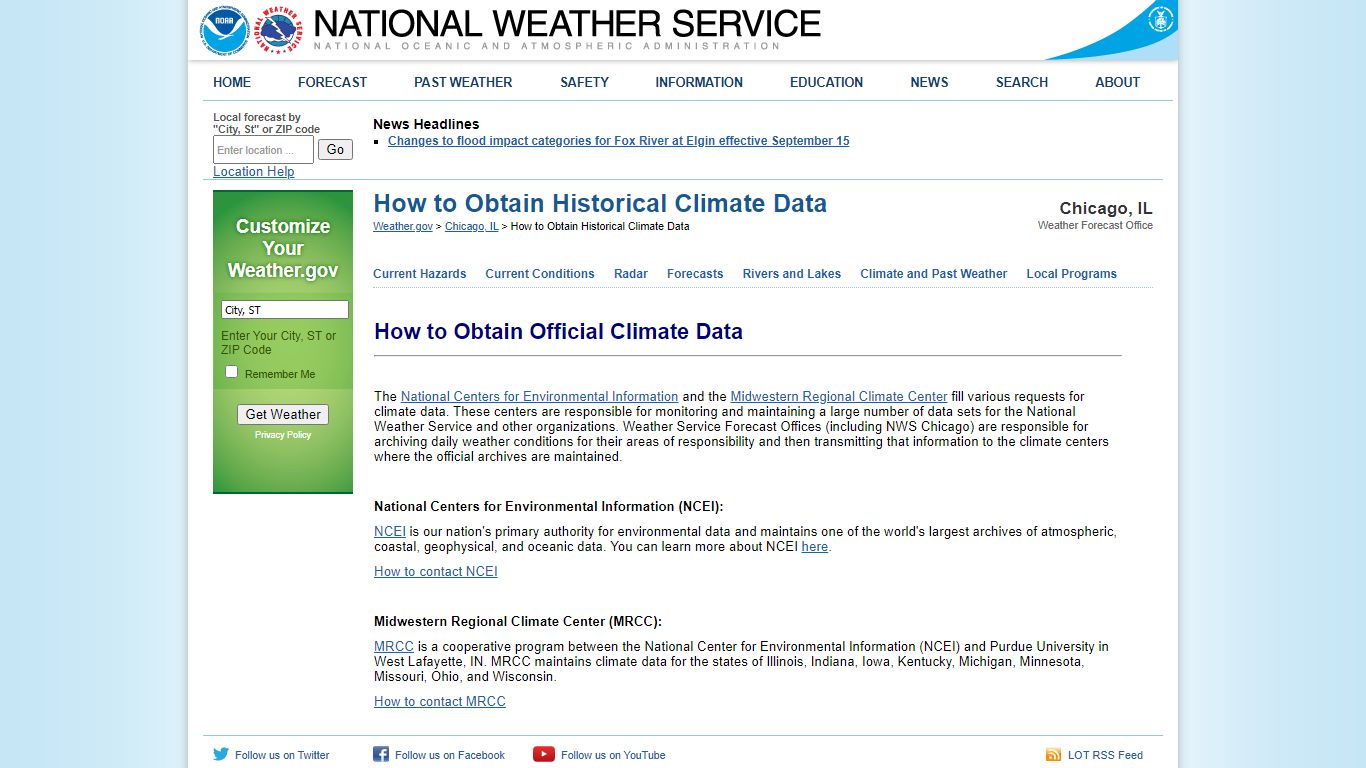Open the SAFETY menu

(584, 82)
